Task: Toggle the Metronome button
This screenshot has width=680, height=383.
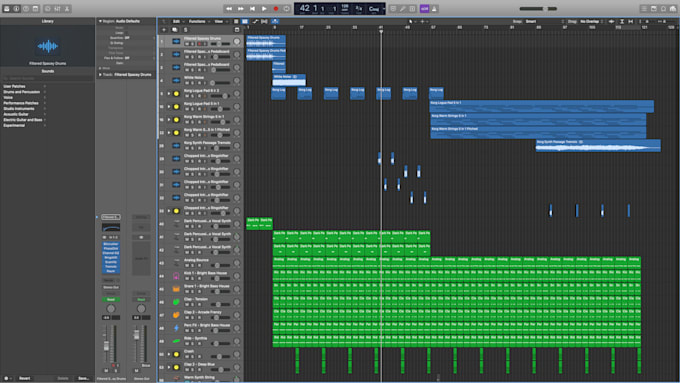Action: (434, 9)
